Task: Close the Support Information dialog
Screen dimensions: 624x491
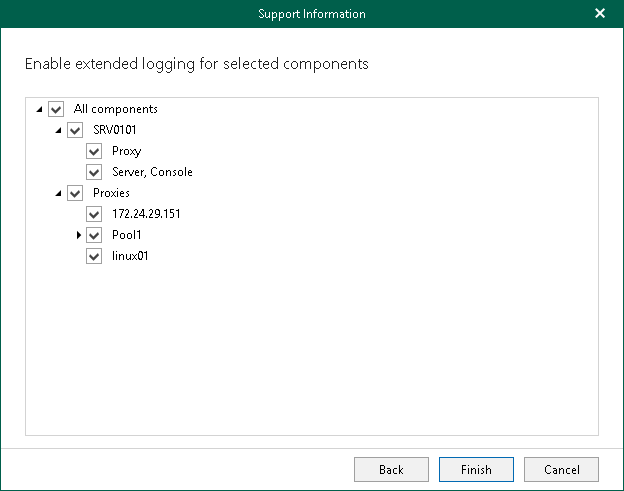Action: click(600, 14)
